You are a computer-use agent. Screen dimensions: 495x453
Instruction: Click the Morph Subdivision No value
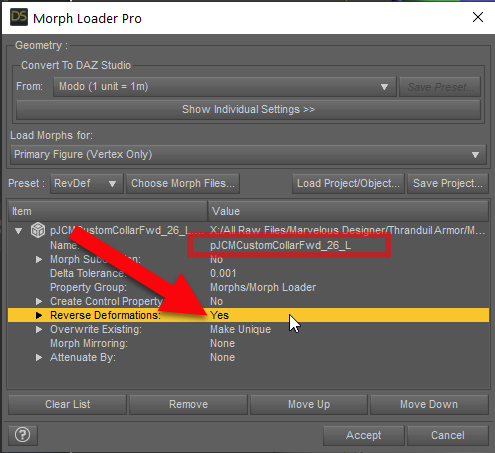pyautogui.click(x=216, y=259)
